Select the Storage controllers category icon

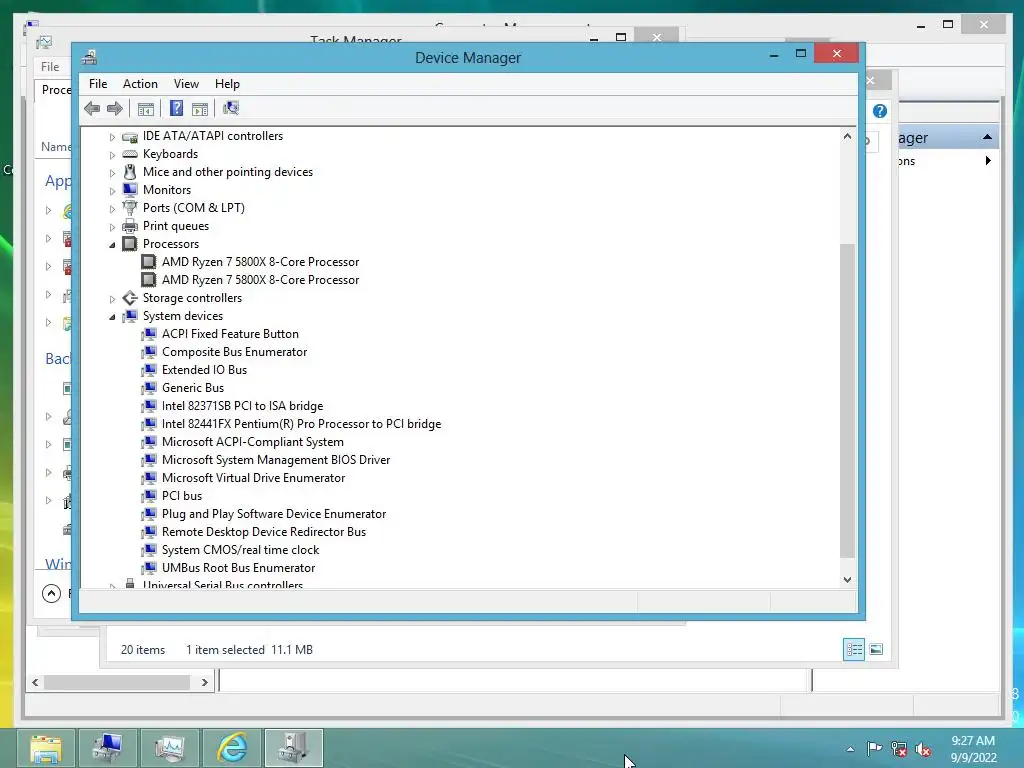coord(130,298)
